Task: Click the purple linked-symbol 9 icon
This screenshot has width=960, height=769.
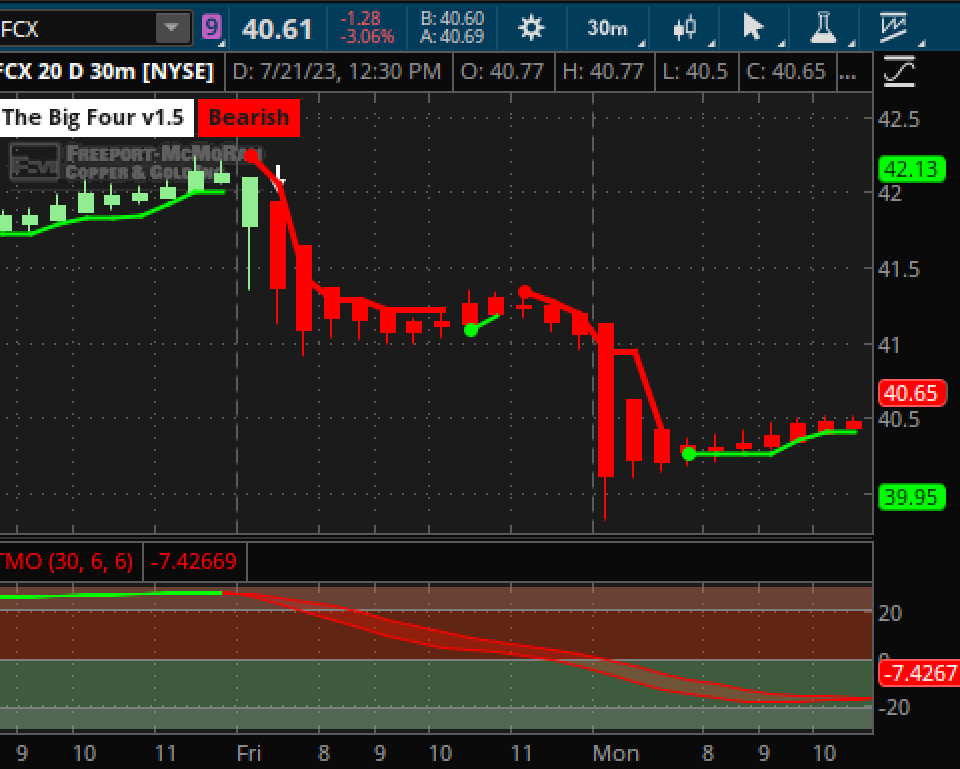Action: [211, 27]
